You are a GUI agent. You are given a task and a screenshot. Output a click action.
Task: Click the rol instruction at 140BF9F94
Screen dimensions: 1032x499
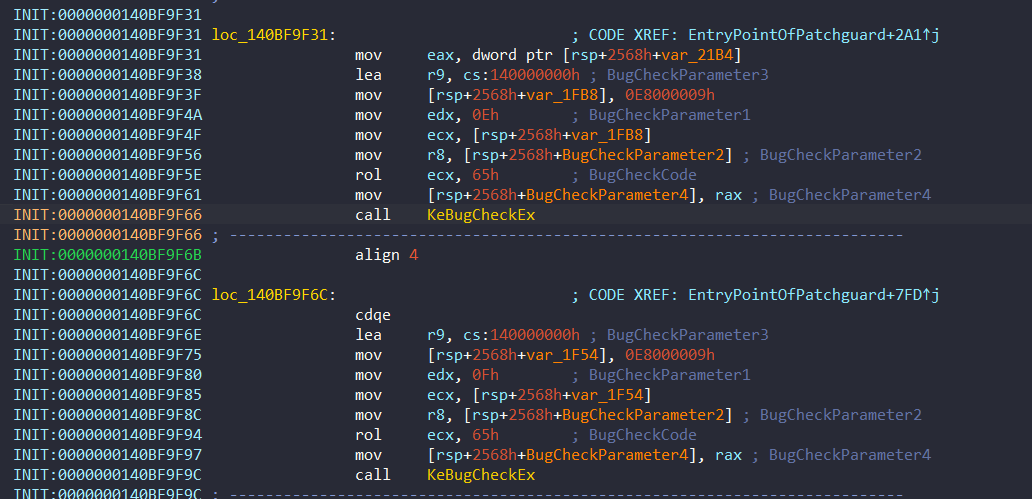[368, 434]
